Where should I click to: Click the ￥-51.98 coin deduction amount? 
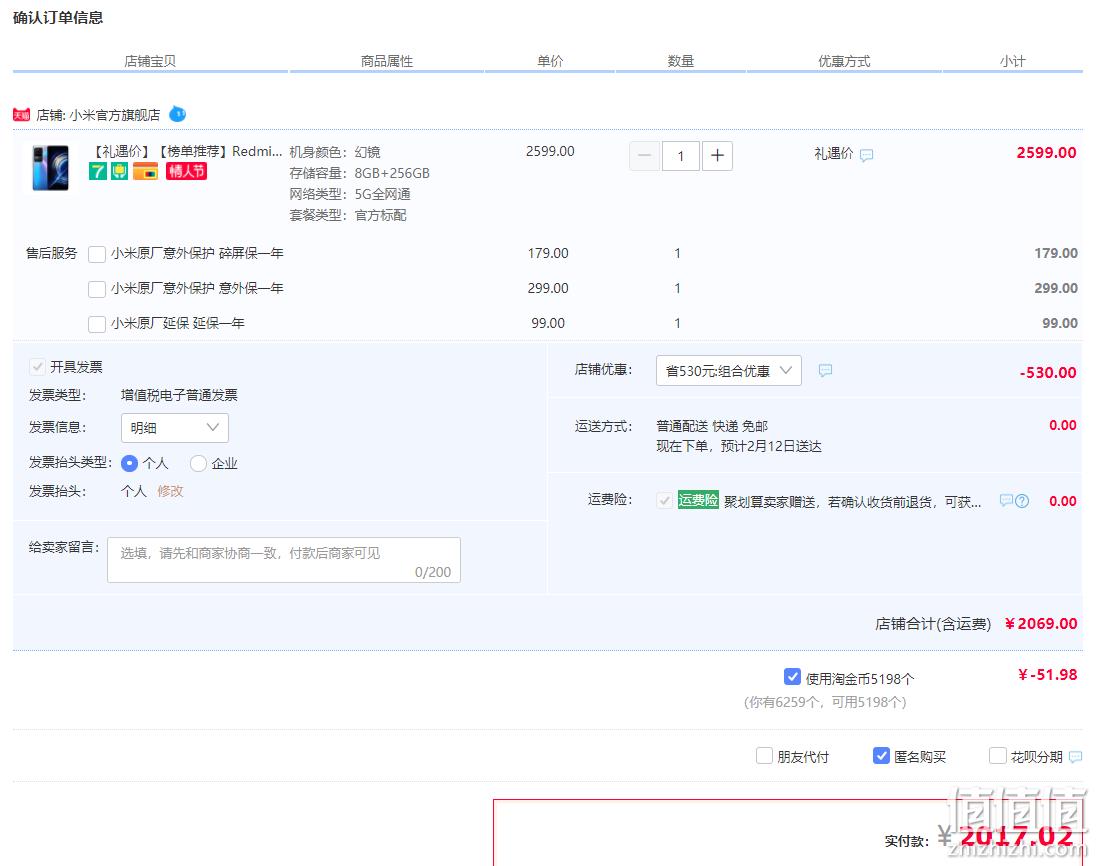1047,674
